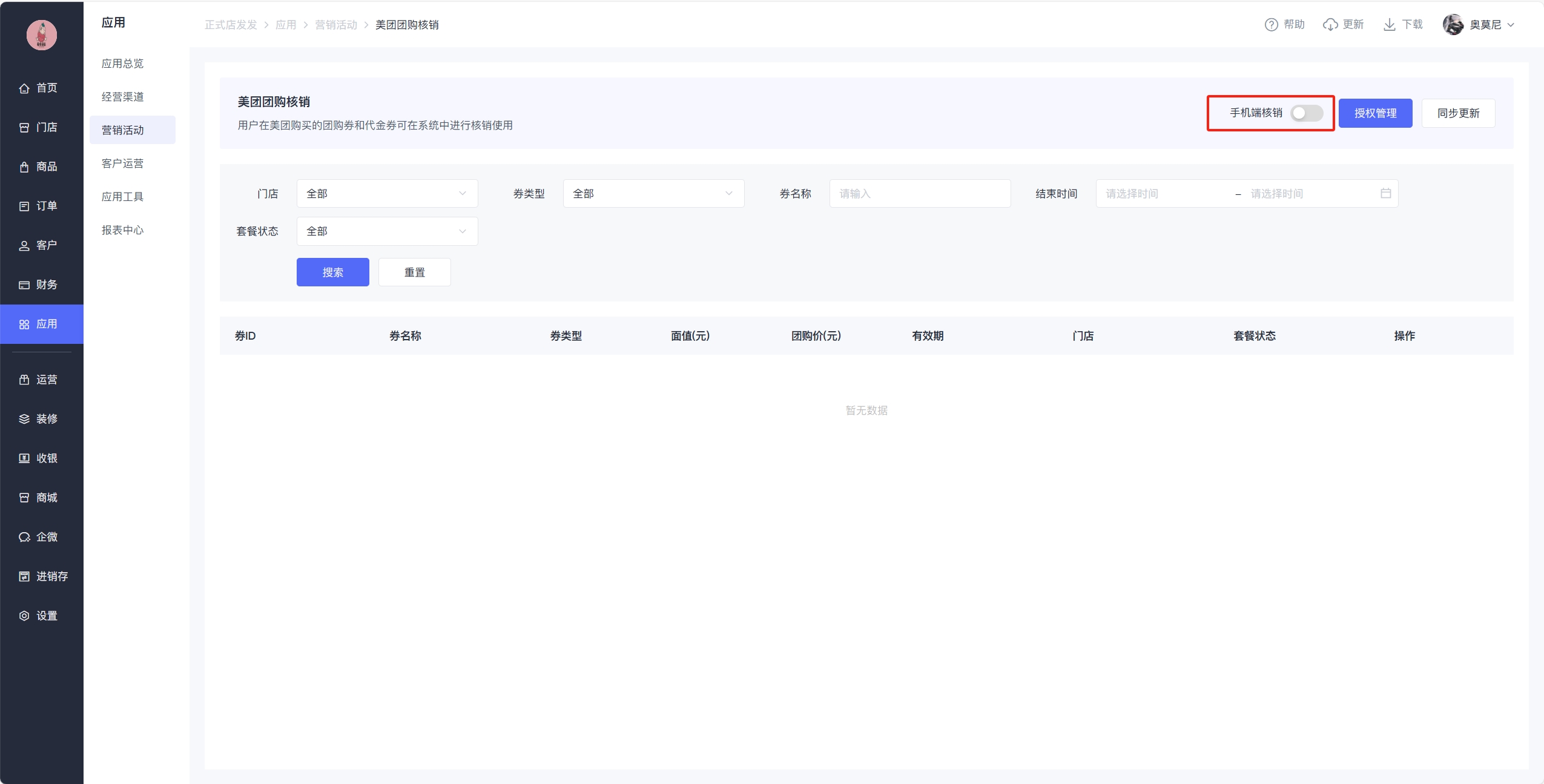Open the 券类型 dropdown filter
The height and width of the screenshot is (784, 1544).
click(654, 194)
